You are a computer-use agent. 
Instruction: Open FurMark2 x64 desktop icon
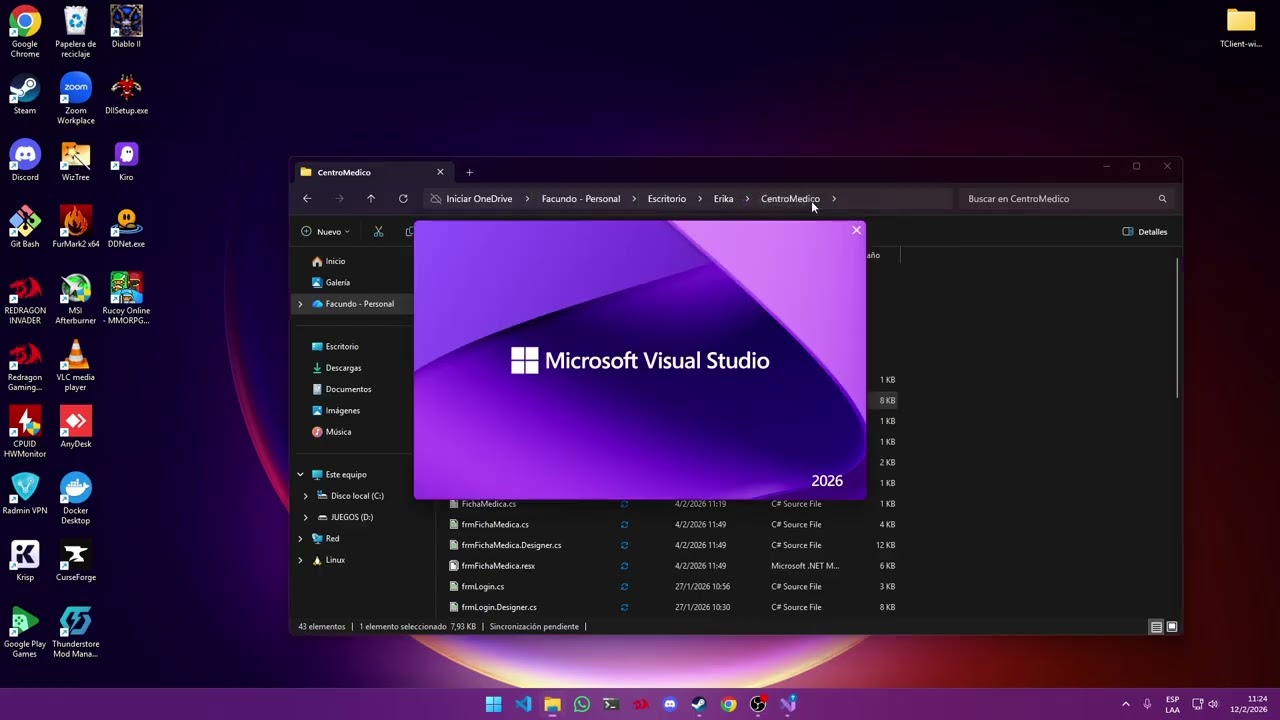(75, 227)
